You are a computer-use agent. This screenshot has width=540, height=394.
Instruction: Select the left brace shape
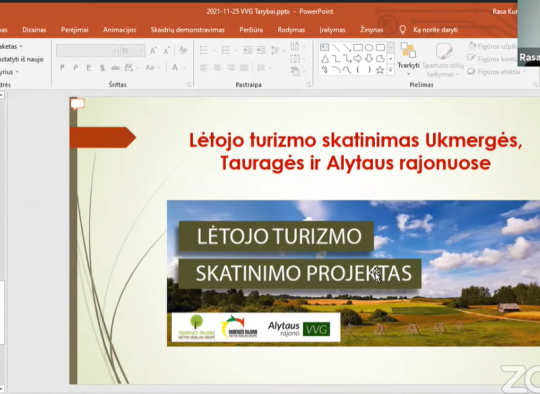pos(358,70)
